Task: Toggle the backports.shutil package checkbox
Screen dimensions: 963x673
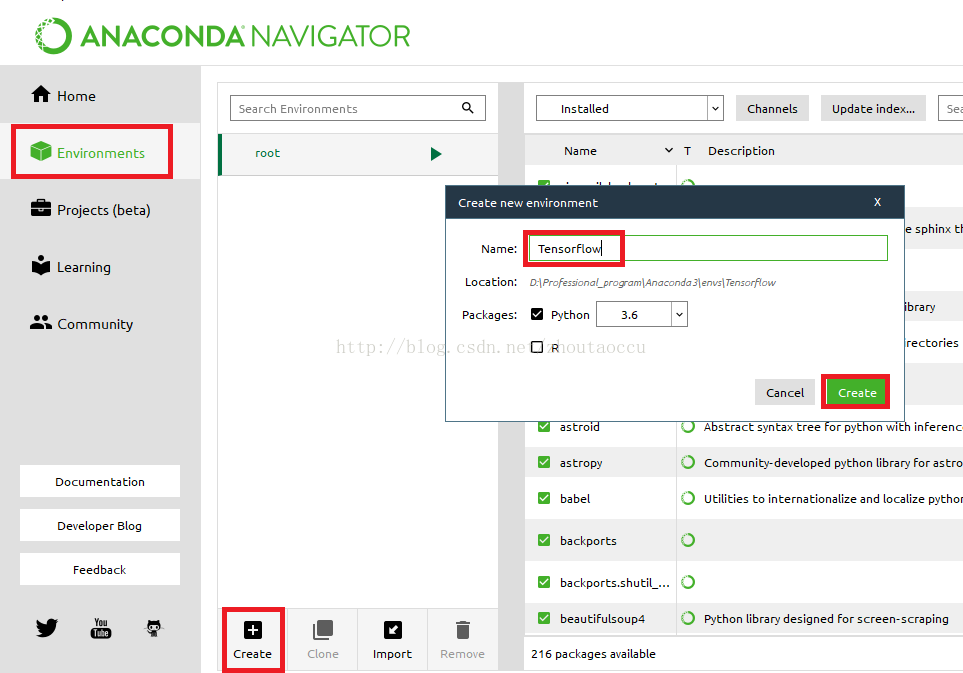Action: tap(544, 582)
